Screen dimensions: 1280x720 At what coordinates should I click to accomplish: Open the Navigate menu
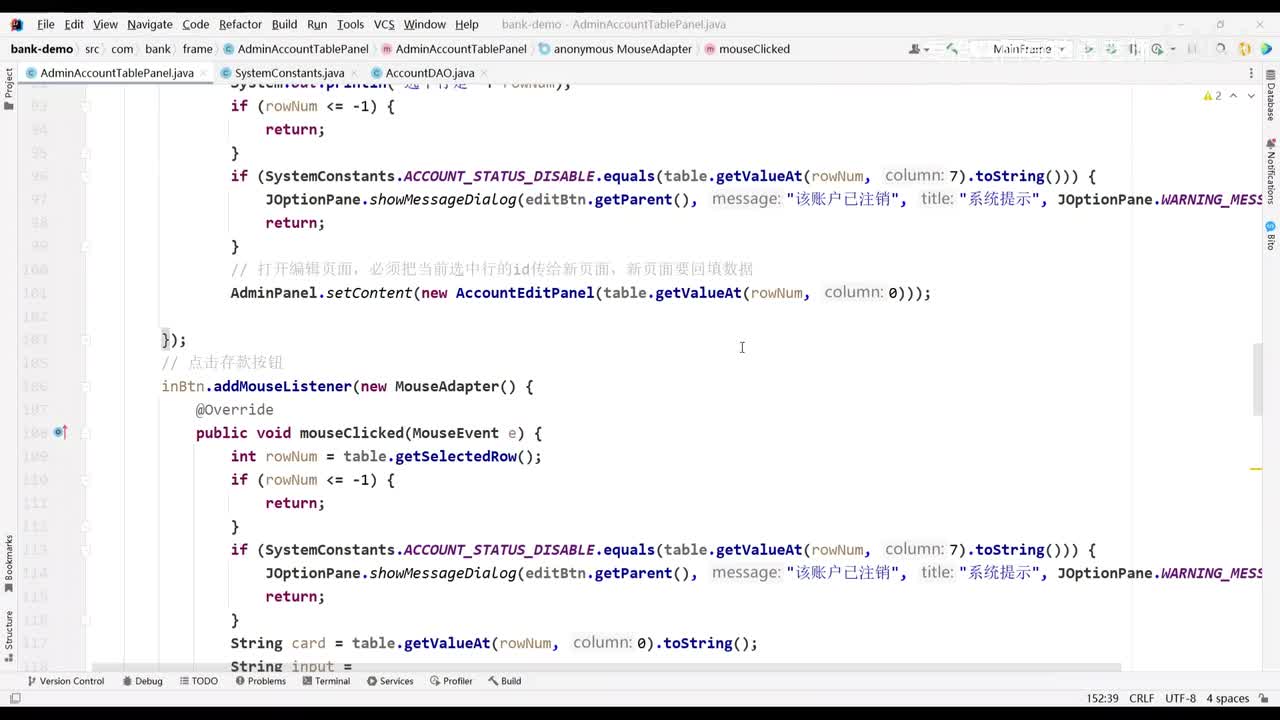tap(150, 24)
